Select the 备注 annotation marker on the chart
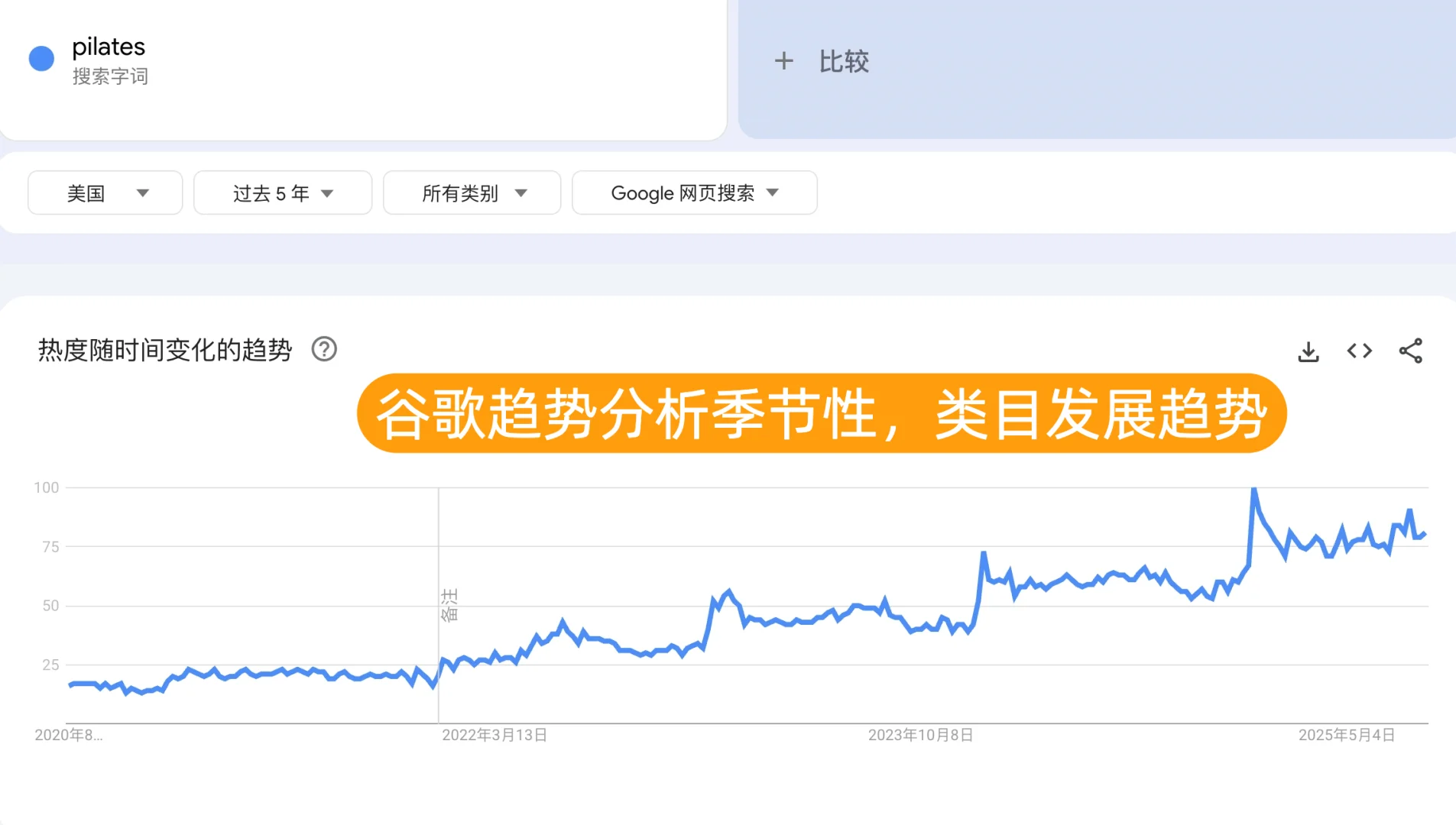The image size is (1456, 825). pos(450,603)
